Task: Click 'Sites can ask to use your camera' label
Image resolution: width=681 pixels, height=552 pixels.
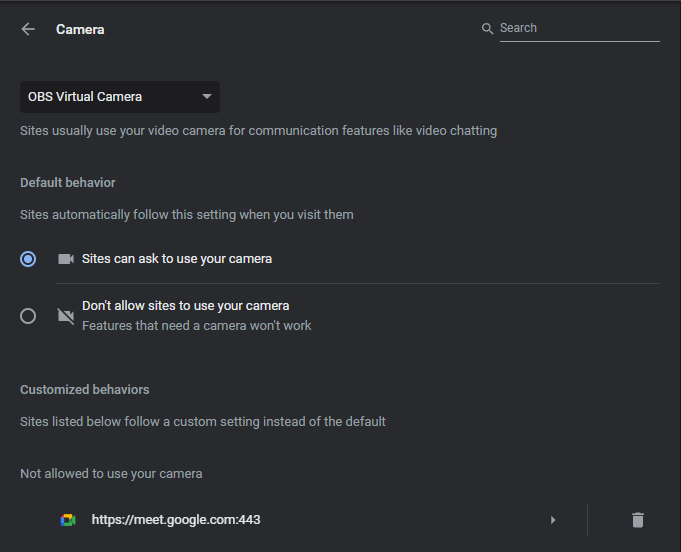Action: click(177, 258)
